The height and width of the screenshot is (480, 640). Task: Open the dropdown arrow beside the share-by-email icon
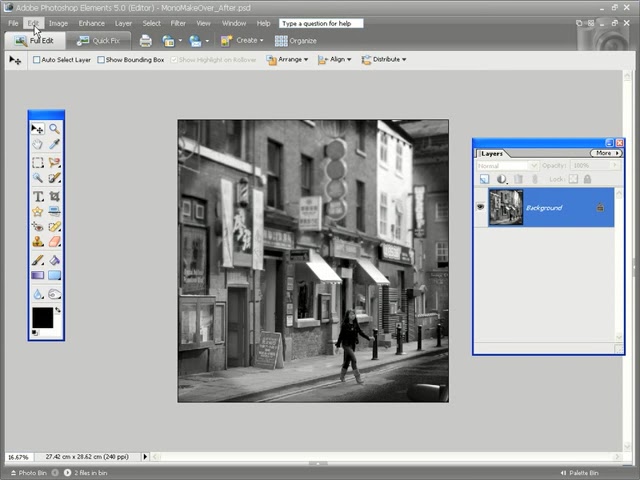click(207, 41)
